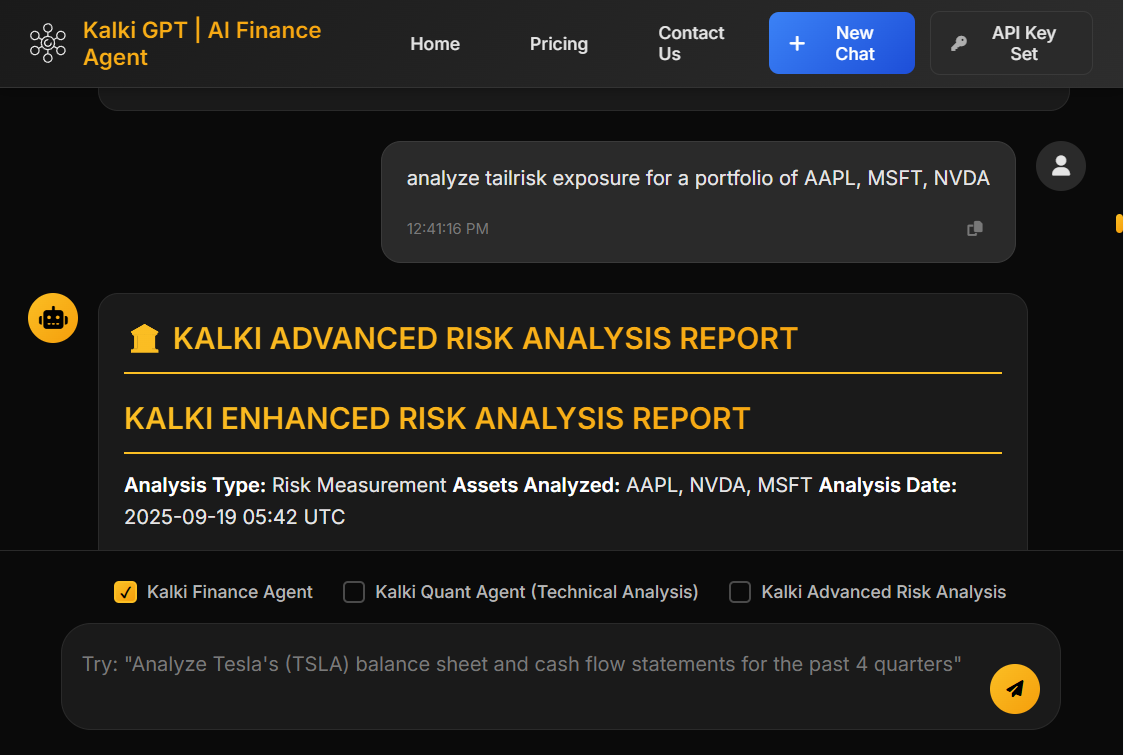Open the Pricing page

(558, 44)
